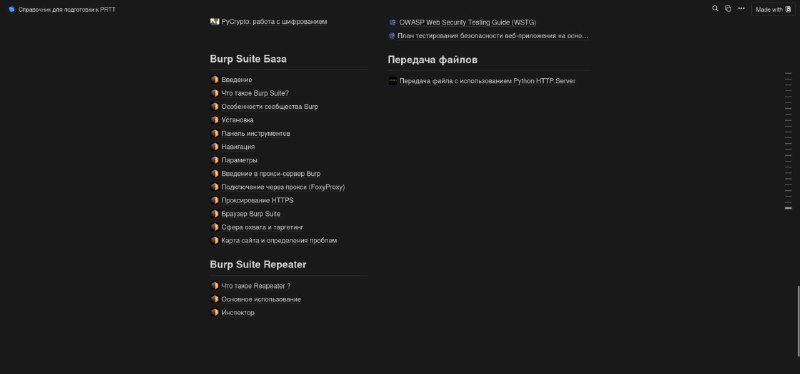Viewport: 800px width, 374px height.
Task: Open Подключение через прокси (FoxyProxy) page
Action: click(283, 187)
